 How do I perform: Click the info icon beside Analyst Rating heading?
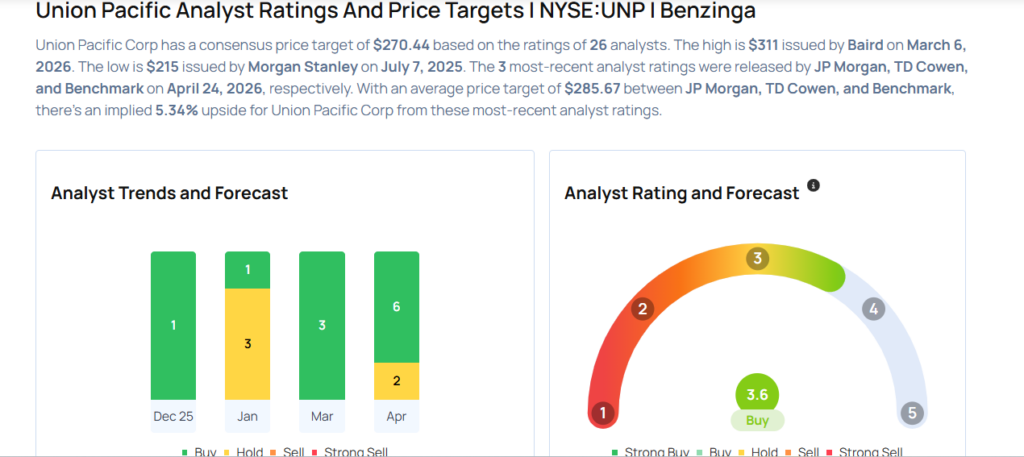pyautogui.click(x=813, y=186)
